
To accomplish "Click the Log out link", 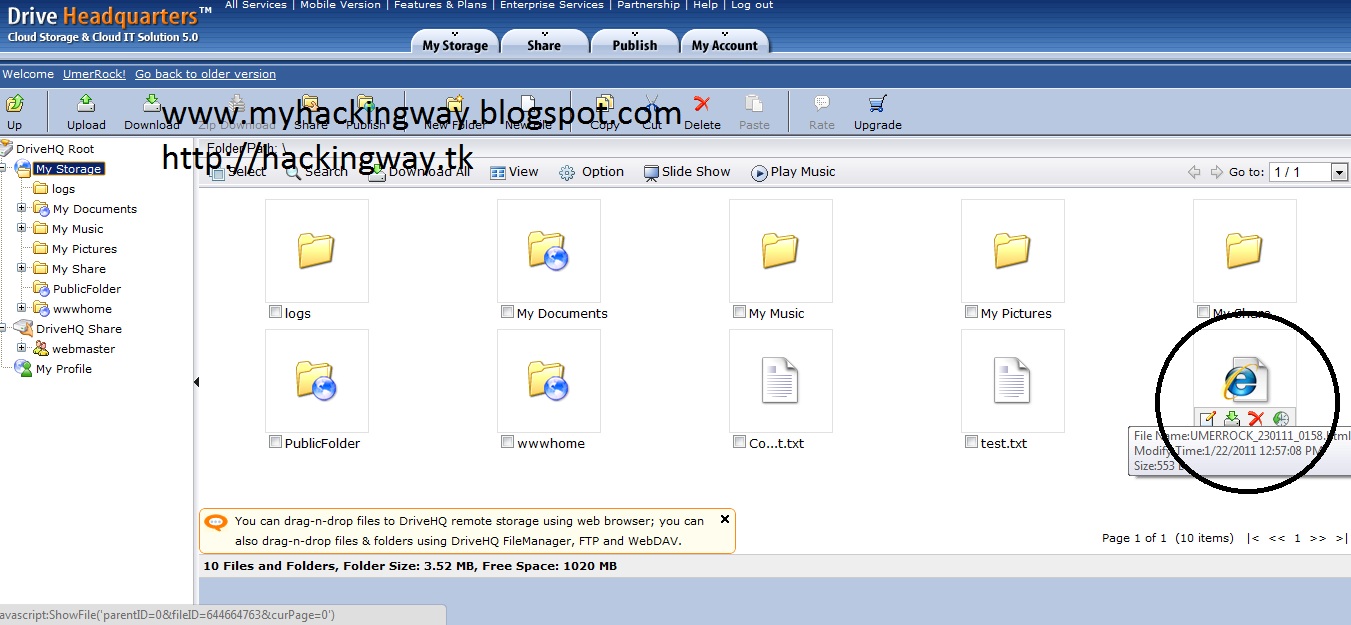I will [752, 5].
